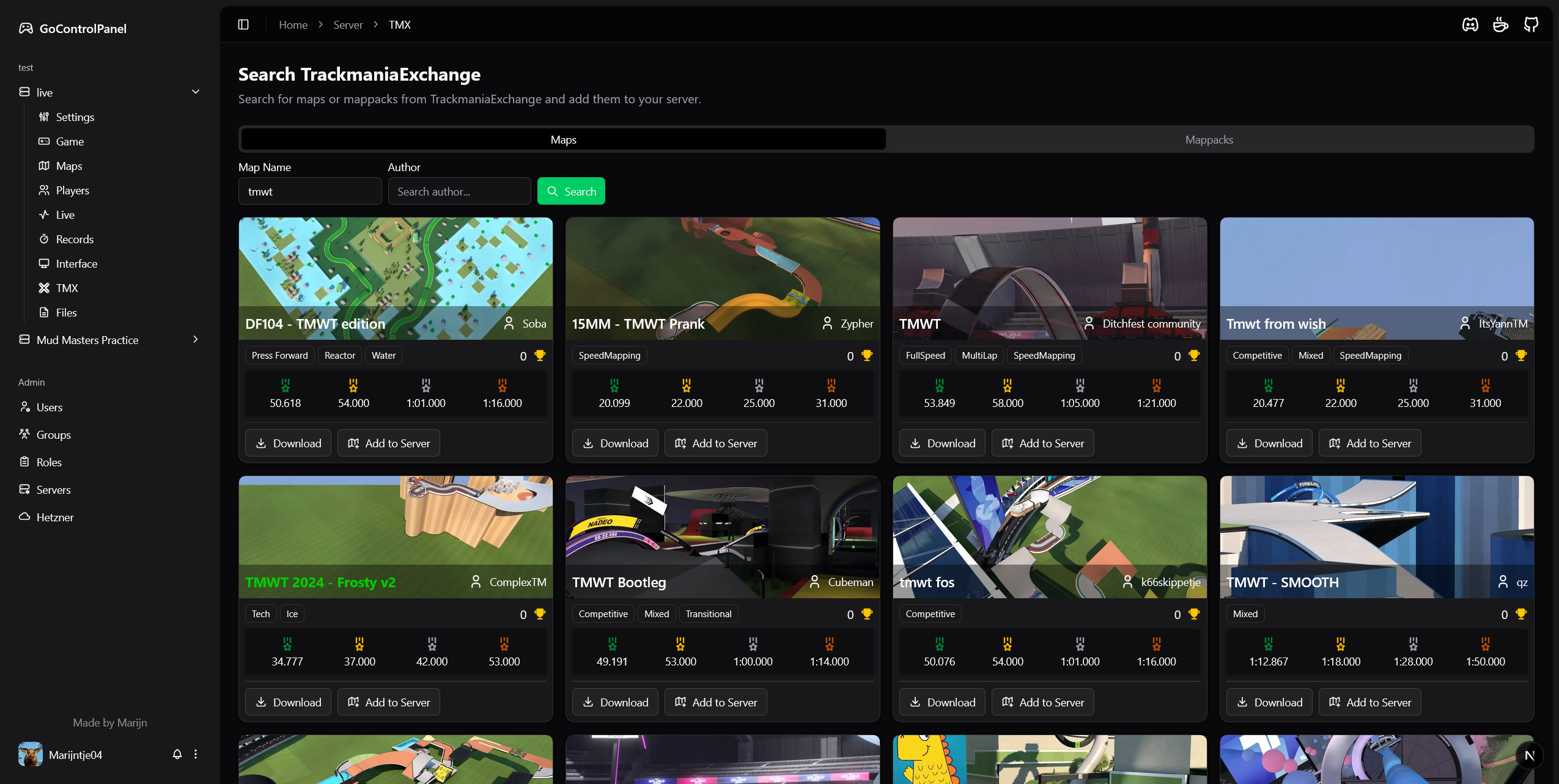This screenshot has height=784, width=1559.
Task: Click the green Search button
Action: pos(571,191)
